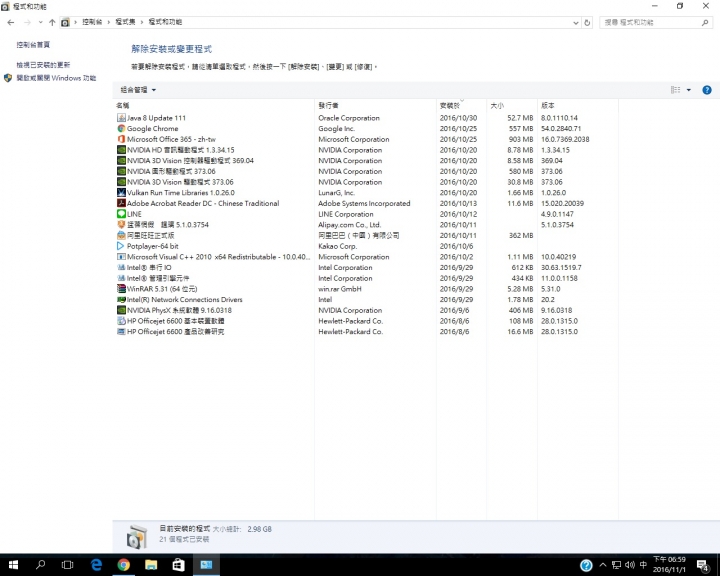
Task: Open Windows Store from the taskbar
Action: [178, 565]
